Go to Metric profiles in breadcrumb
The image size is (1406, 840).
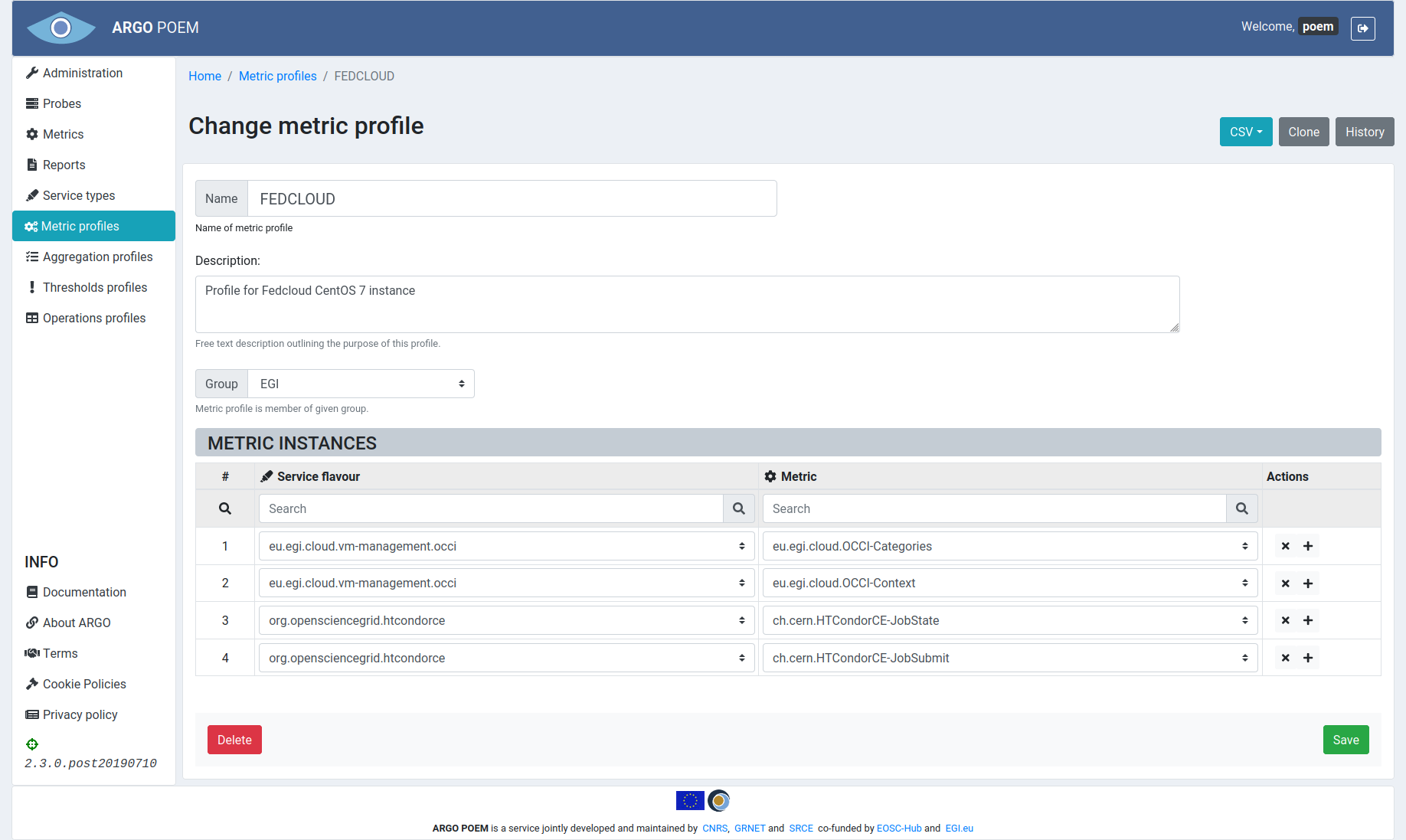[277, 76]
